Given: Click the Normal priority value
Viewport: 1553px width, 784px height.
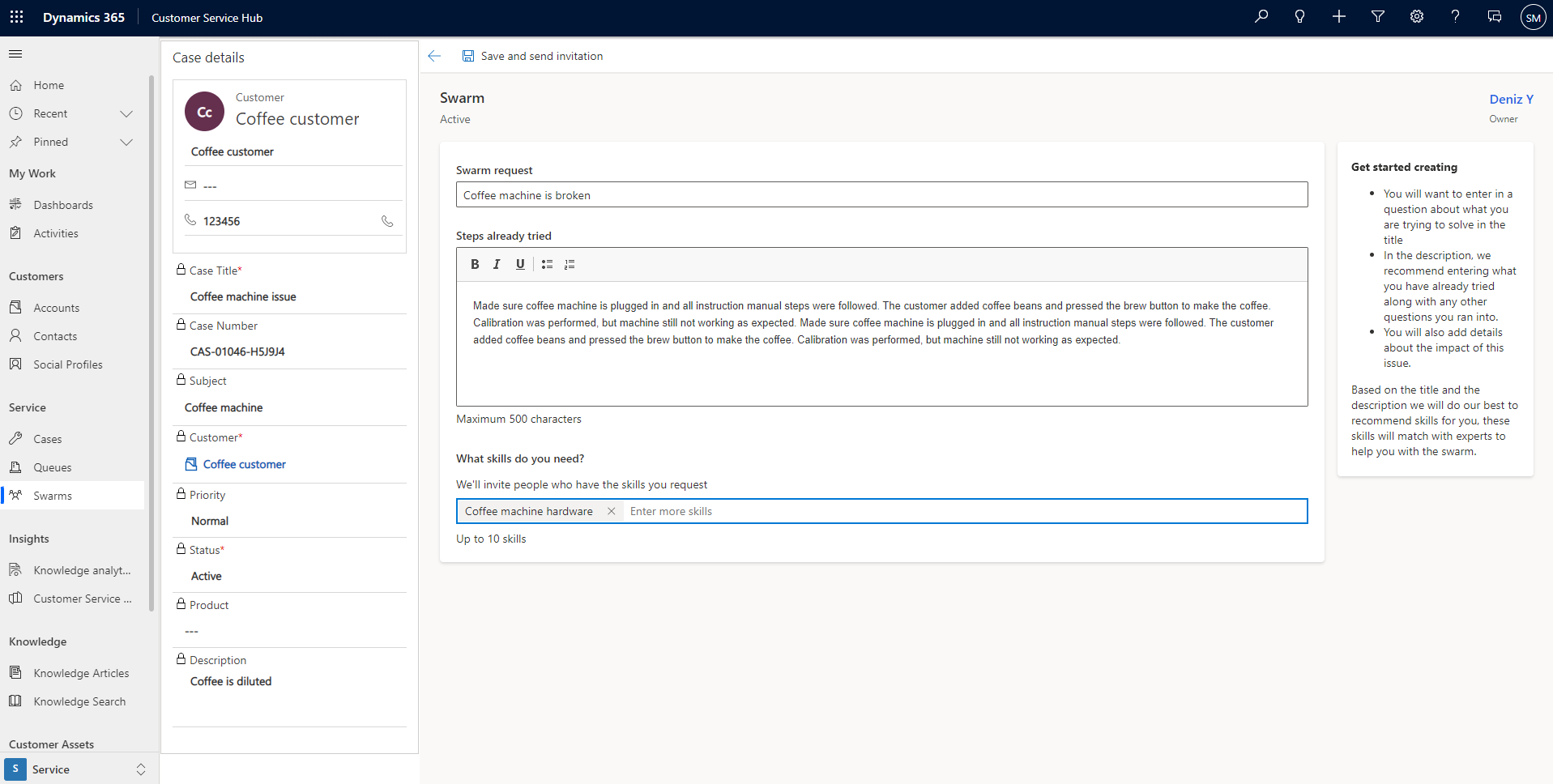Looking at the screenshot, I should [210, 521].
